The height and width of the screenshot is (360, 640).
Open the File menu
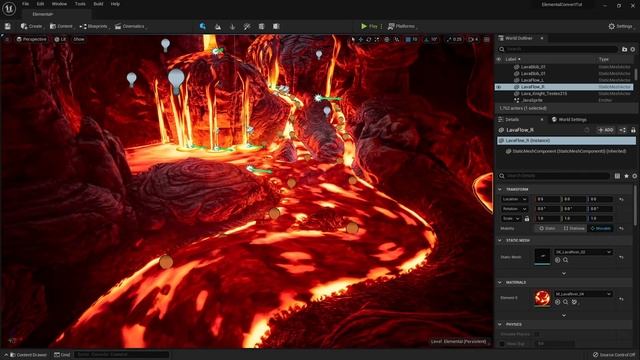(25, 4)
